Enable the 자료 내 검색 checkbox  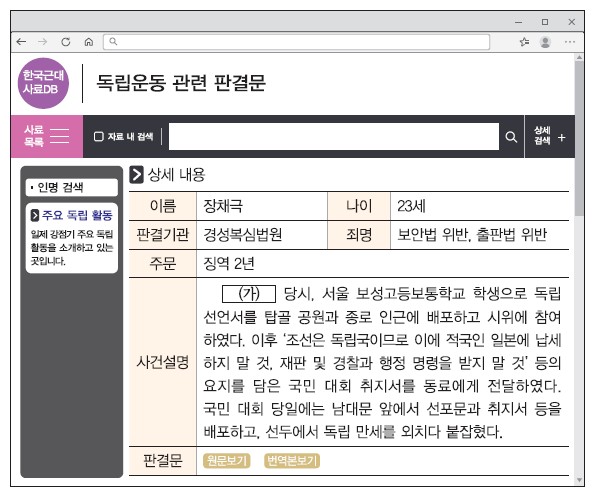tap(99, 136)
